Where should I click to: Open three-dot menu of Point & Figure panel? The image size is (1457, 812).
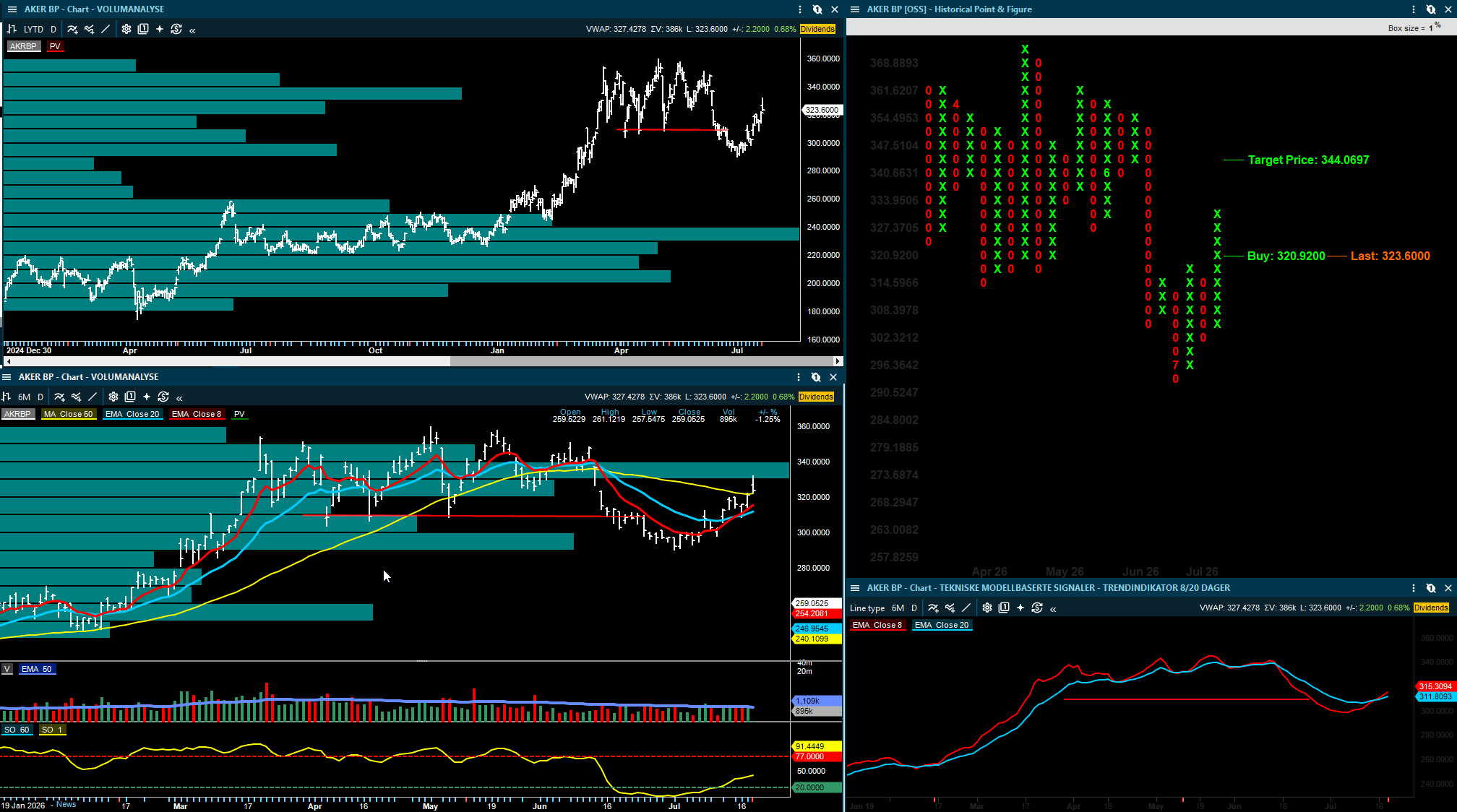click(1414, 9)
